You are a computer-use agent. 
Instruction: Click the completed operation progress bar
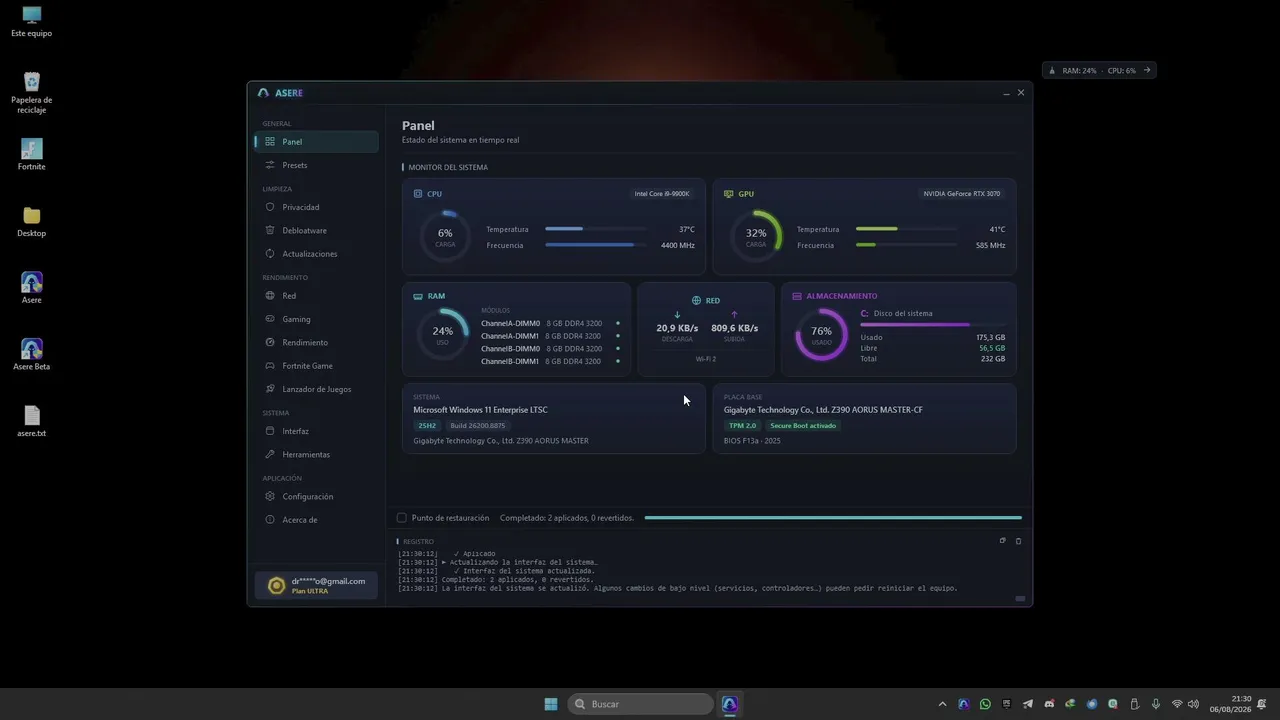click(x=833, y=518)
